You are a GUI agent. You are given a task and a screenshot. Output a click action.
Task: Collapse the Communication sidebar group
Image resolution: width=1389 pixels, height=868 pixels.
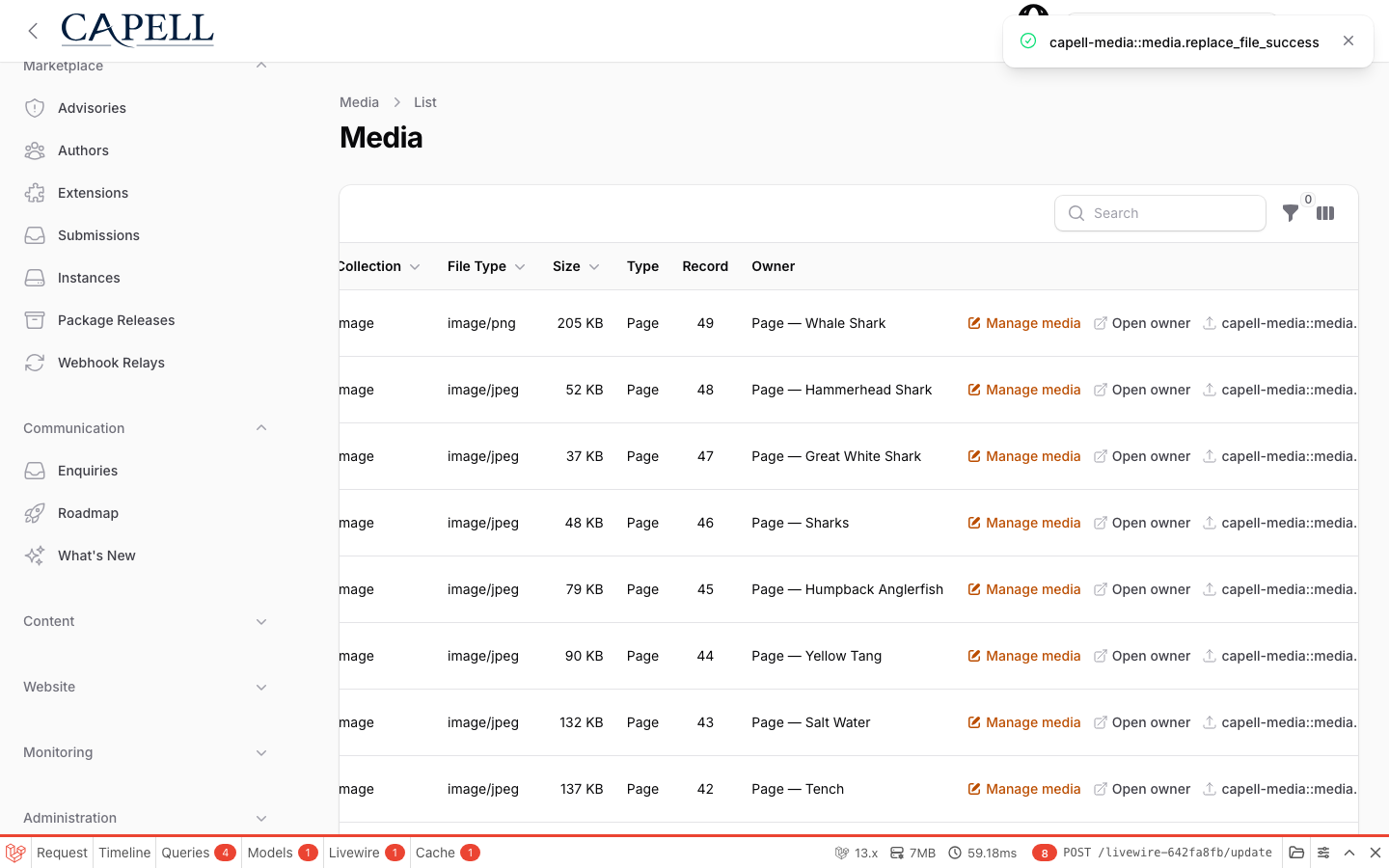pyautogui.click(x=261, y=428)
